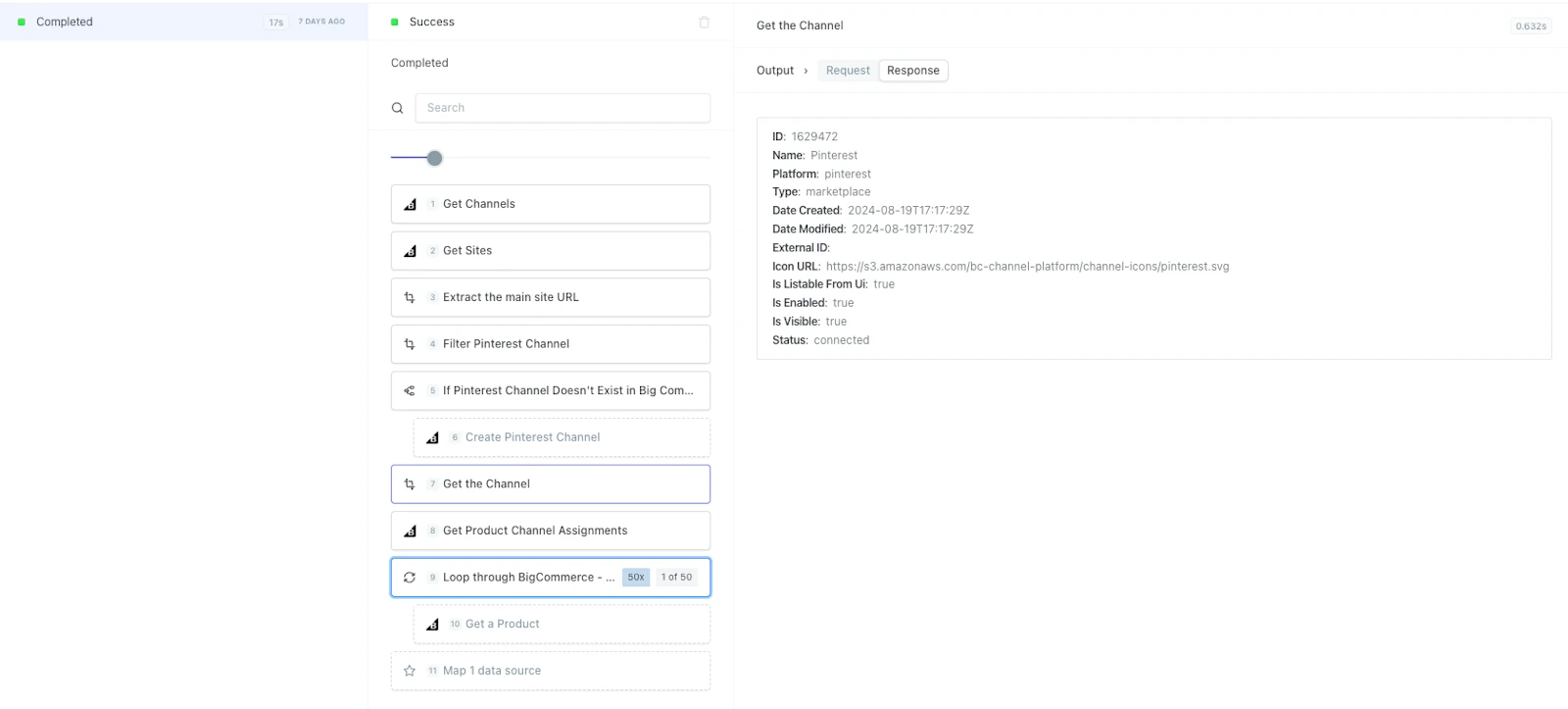Switch to the Request tab
The height and width of the screenshot is (709, 1568).
point(848,71)
